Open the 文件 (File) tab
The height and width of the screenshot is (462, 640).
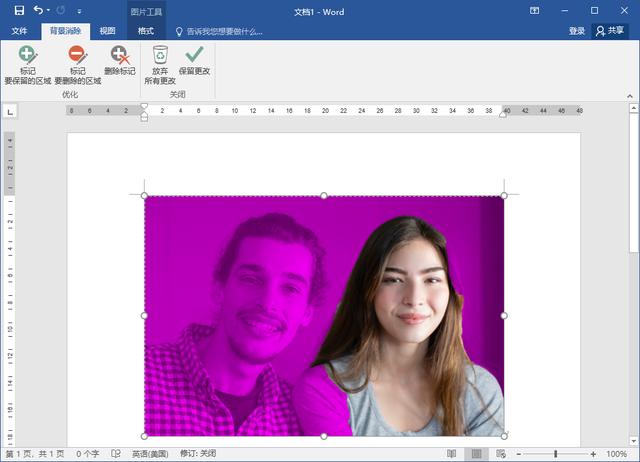tap(19, 31)
